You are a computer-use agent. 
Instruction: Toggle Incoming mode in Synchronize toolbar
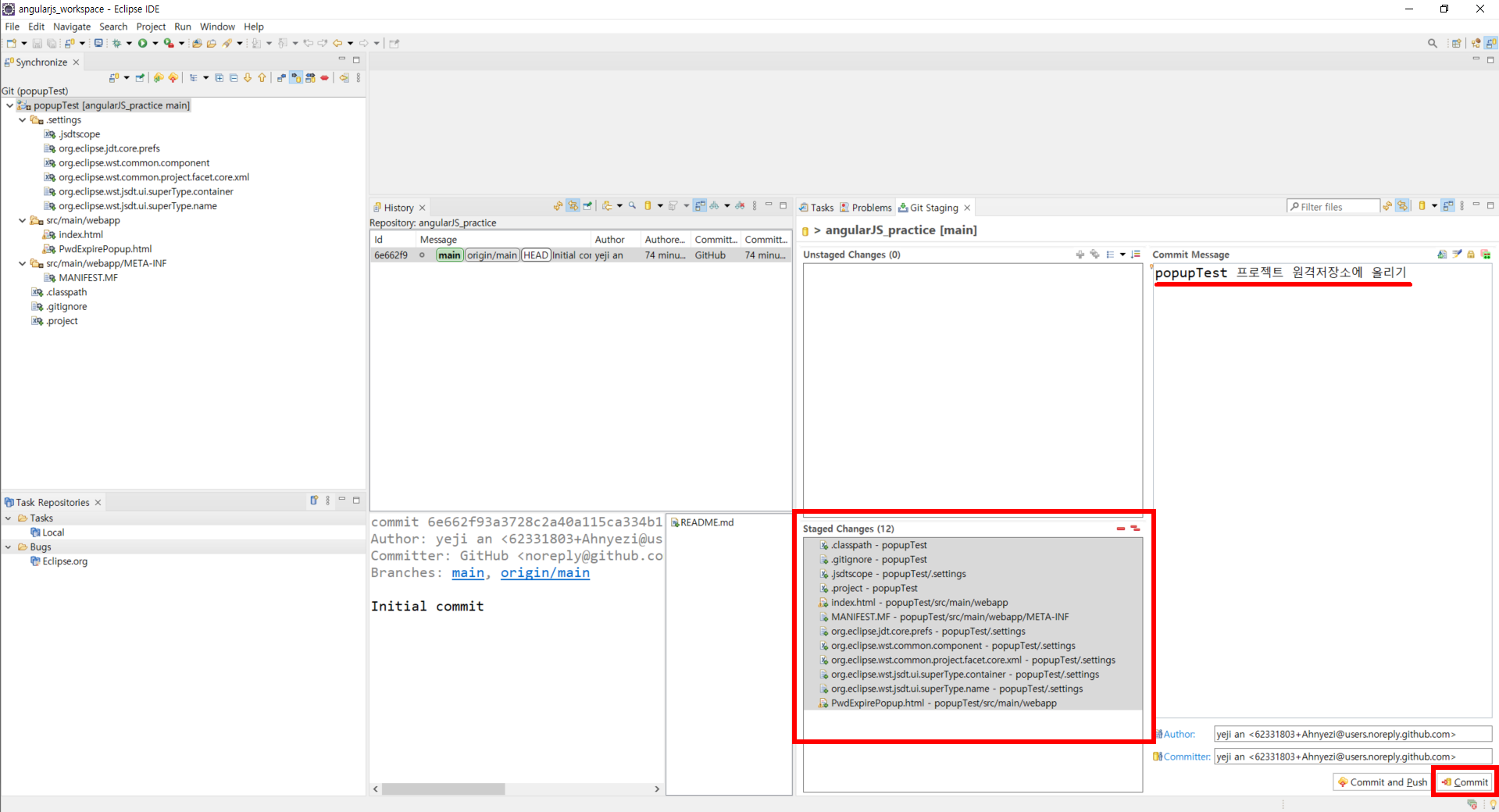click(x=281, y=77)
